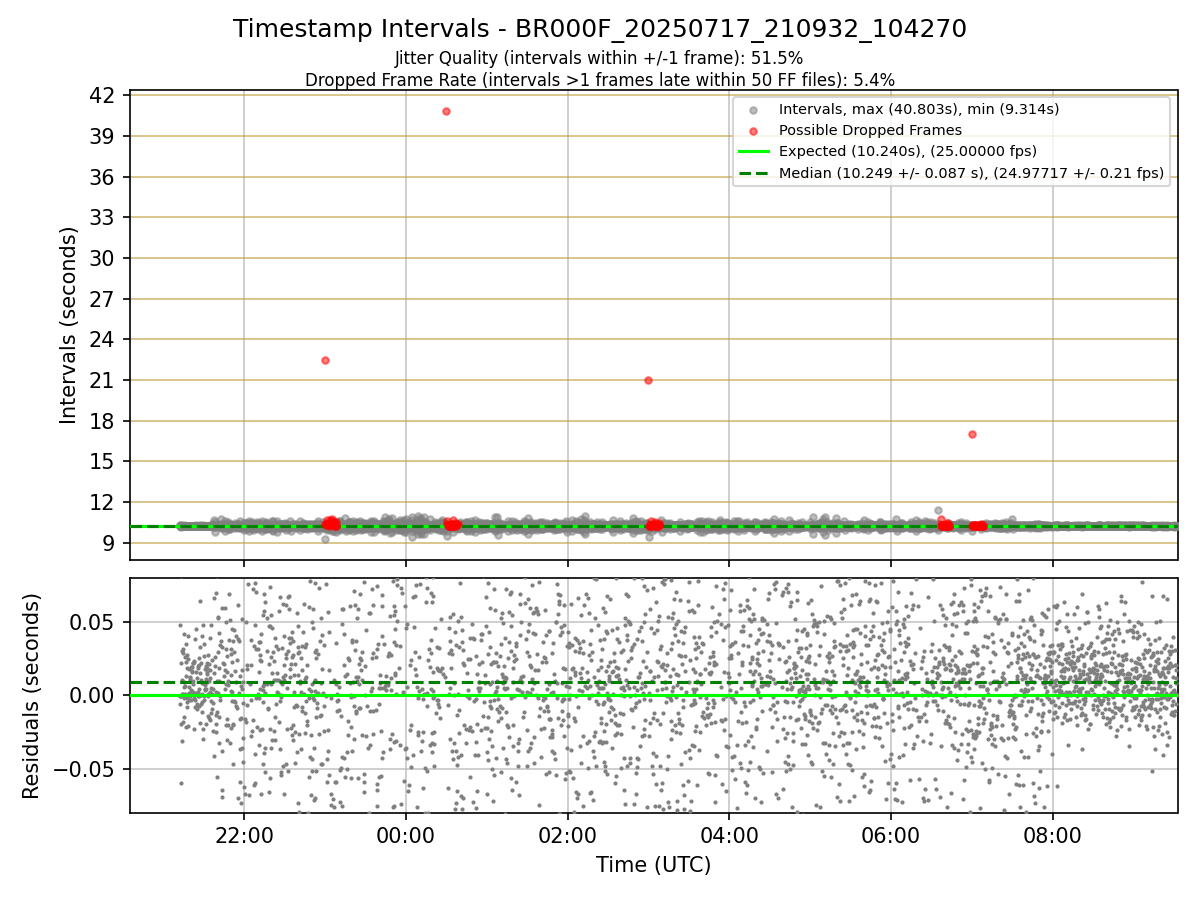Image resolution: width=1200 pixels, height=900 pixels.
Task: Click the red dropped-frame point near 21 seconds
Action: (x=648, y=380)
